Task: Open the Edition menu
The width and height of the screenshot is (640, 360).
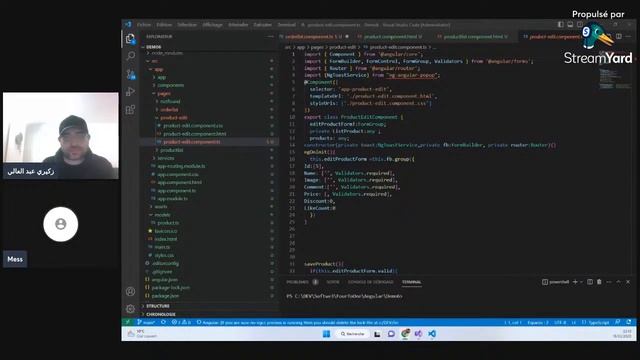Action: coord(164,24)
